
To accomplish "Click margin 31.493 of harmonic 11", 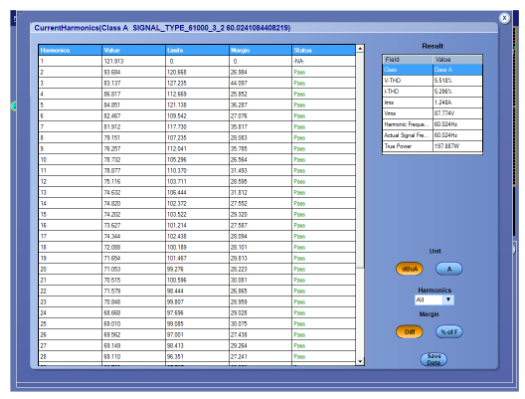I will pyautogui.click(x=239, y=171).
